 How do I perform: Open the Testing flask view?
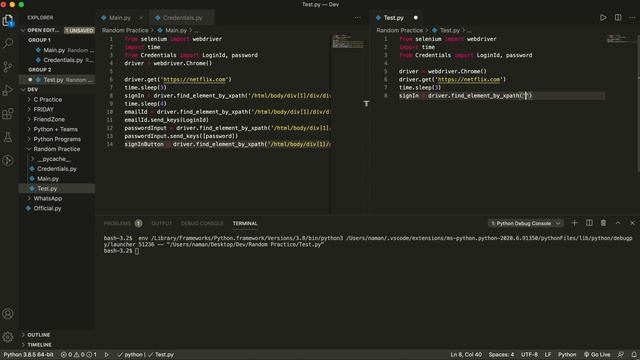[8, 137]
